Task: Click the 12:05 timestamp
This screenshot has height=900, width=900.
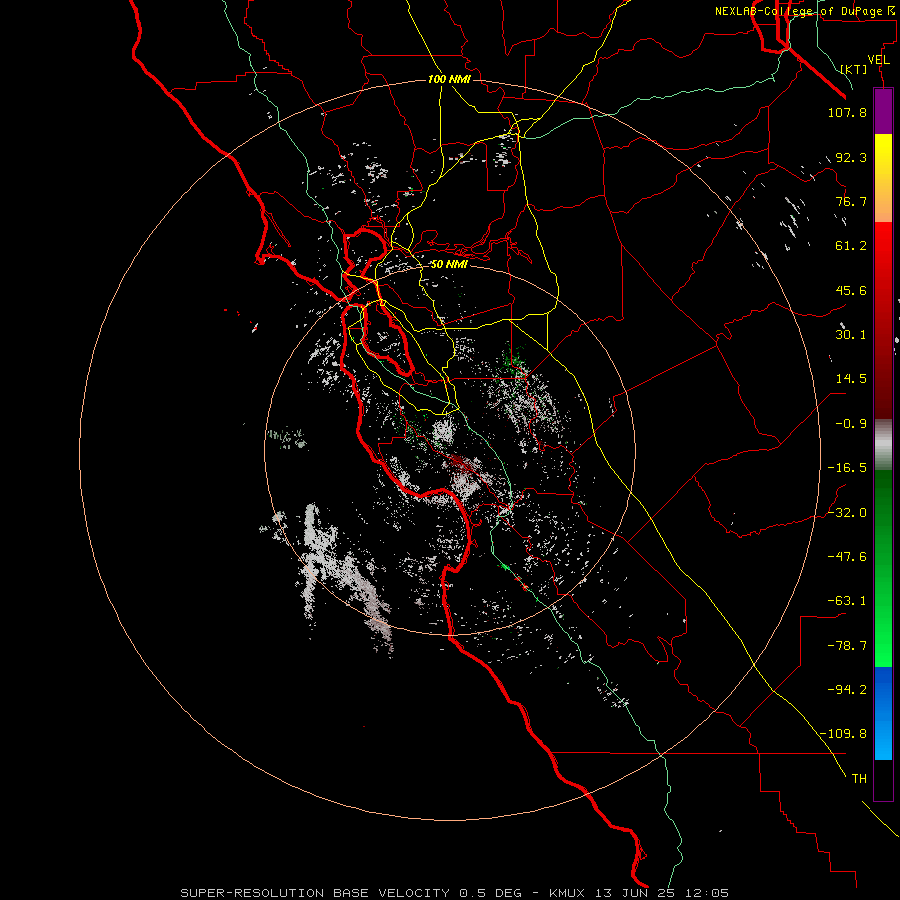Action: [x=707, y=893]
